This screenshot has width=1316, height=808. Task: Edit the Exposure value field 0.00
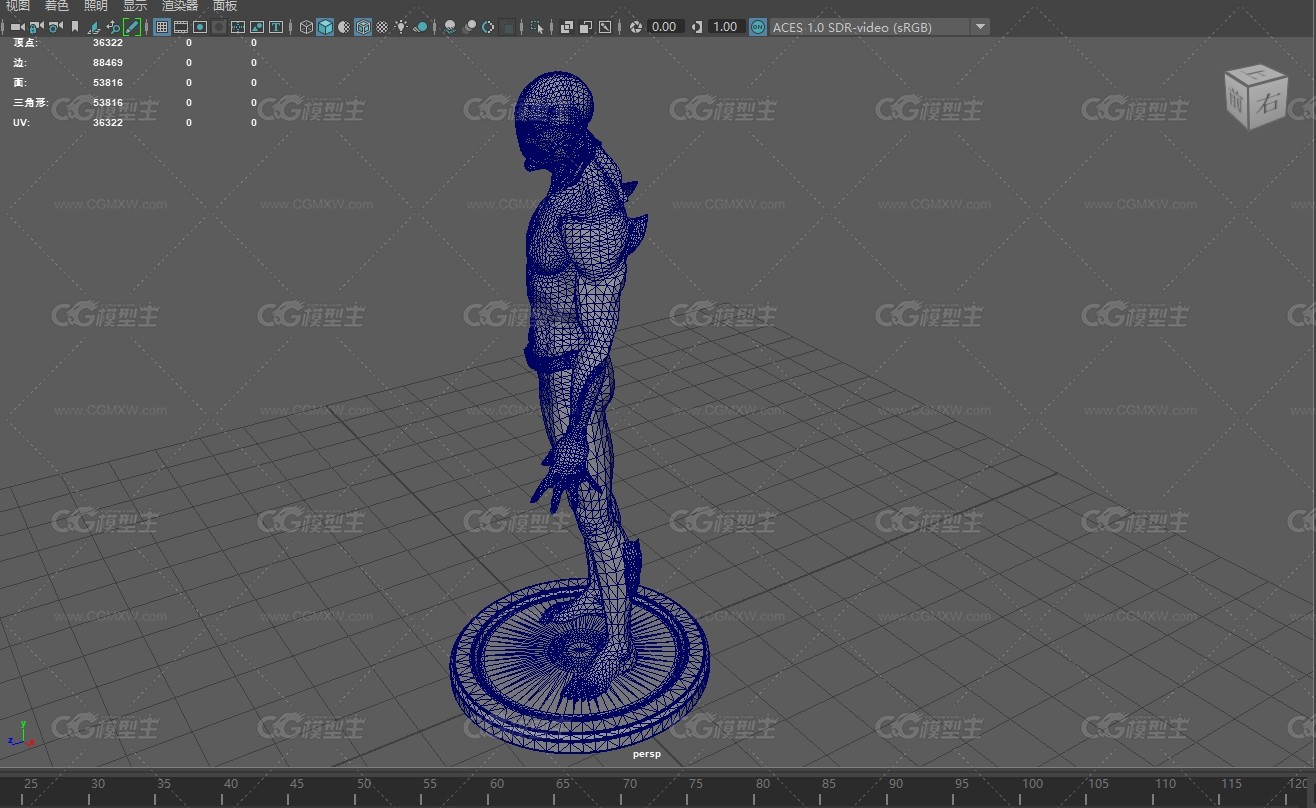click(665, 27)
